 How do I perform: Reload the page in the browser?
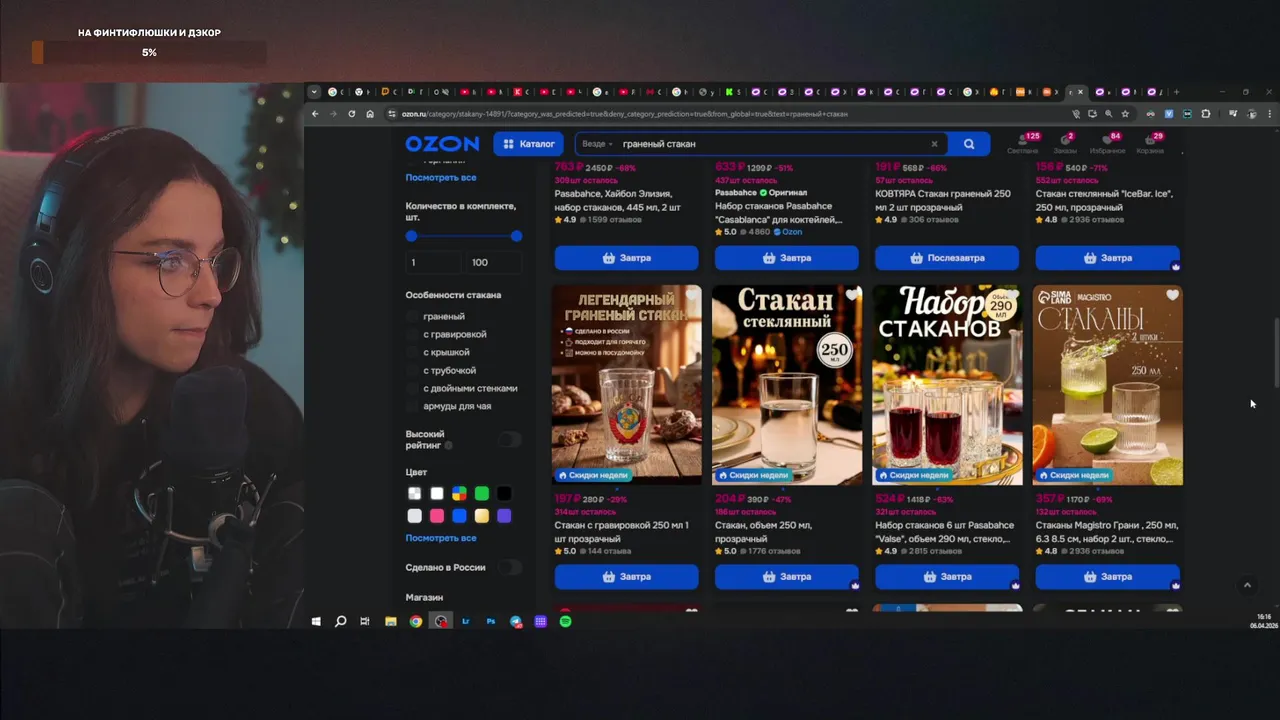(x=352, y=114)
